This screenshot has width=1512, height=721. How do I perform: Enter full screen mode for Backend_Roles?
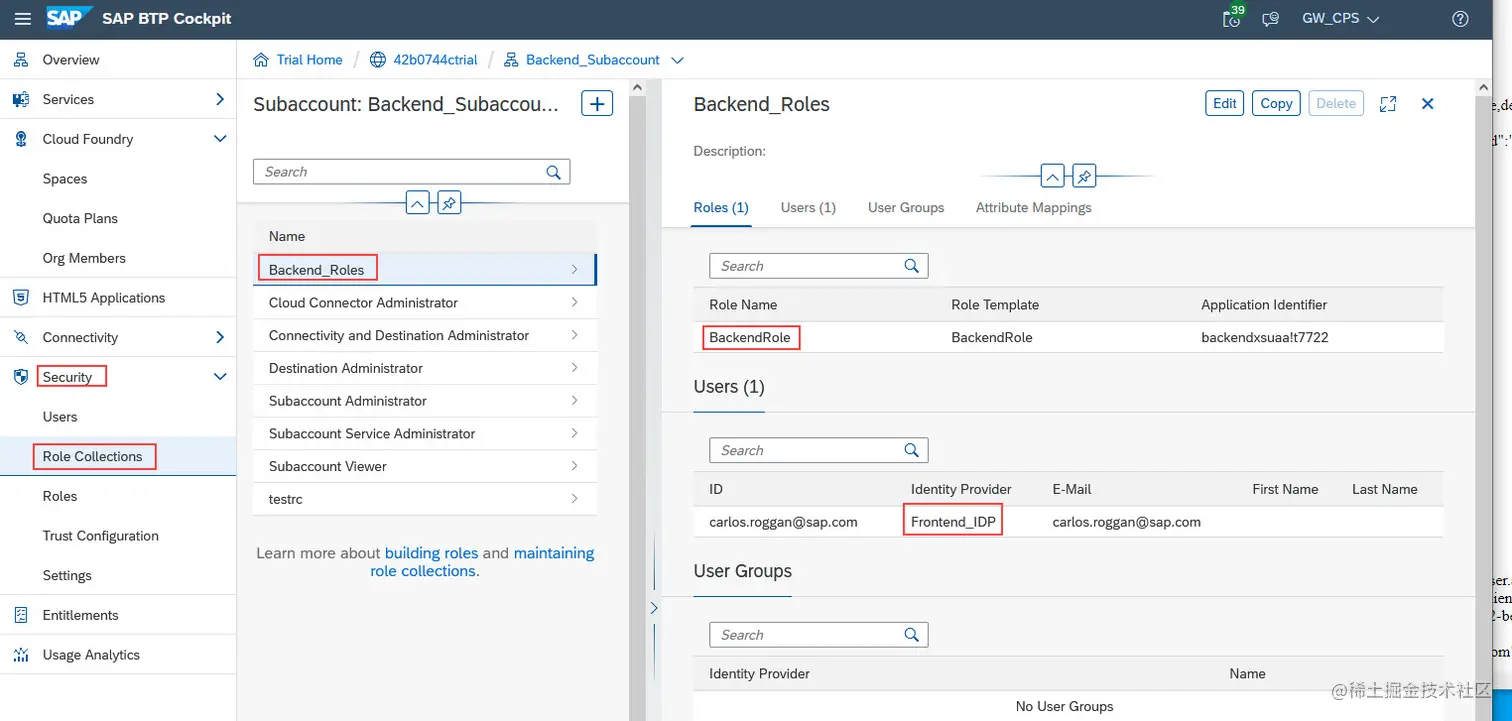tap(1387, 104)
